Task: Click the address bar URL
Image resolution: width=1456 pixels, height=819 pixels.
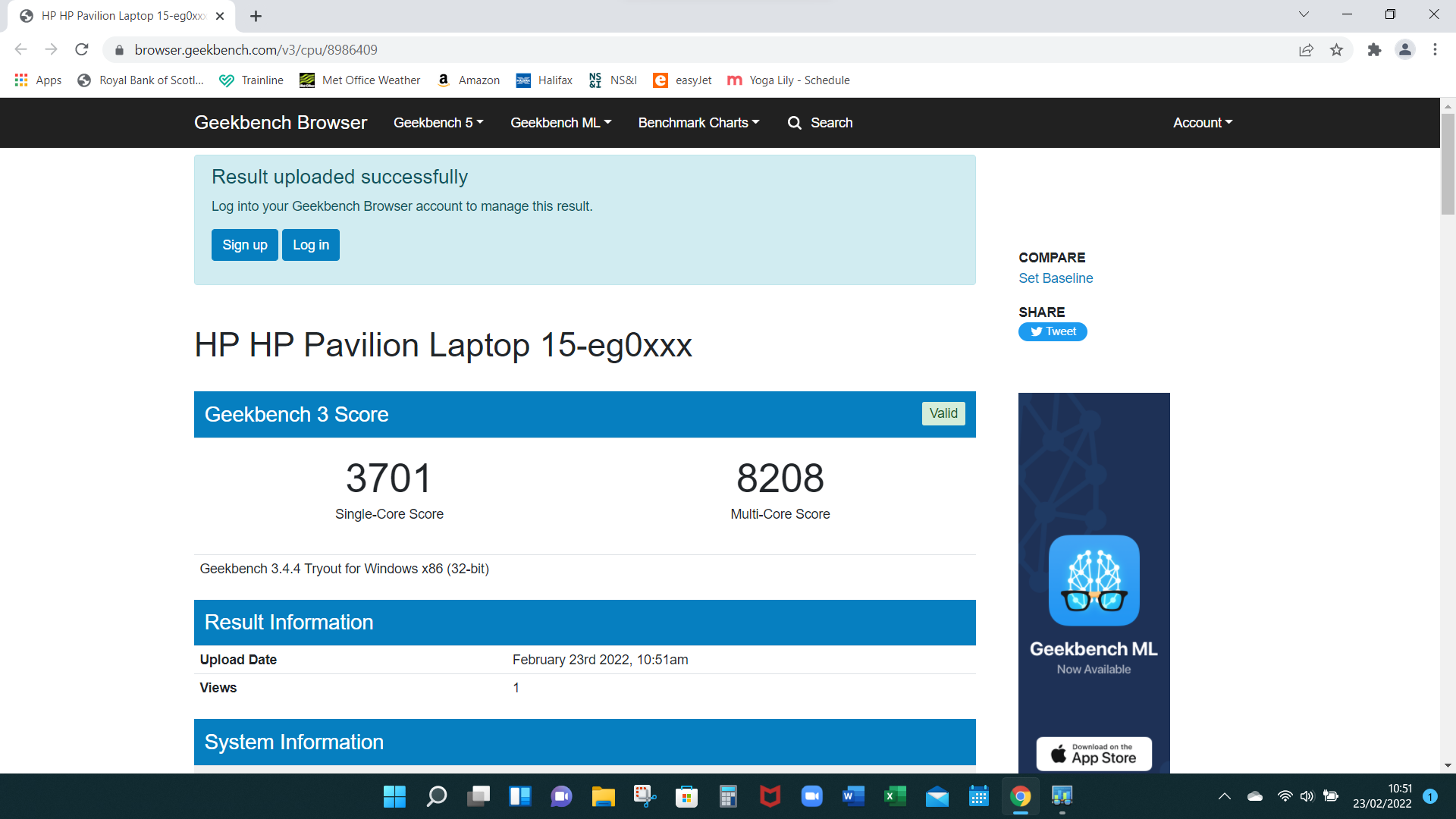Action: pyautogui.click(x=256, y=50)
